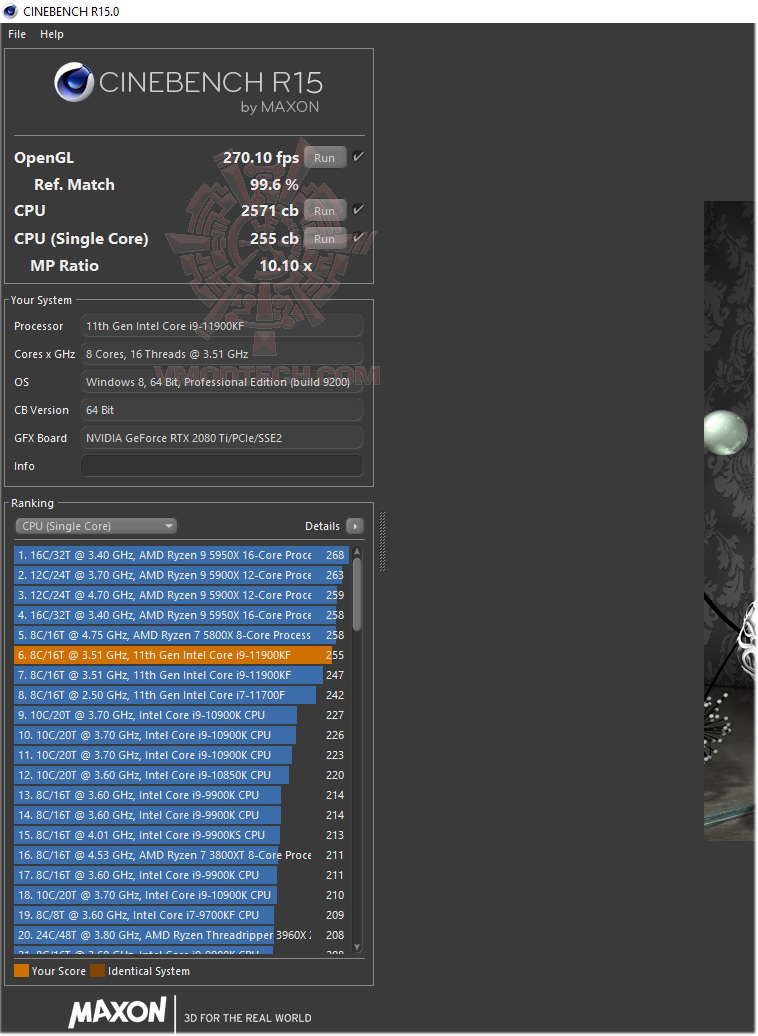Toggle the CPU (Single Core) checkbox
The image size is (758, 1036).
[x=358, y=237]
